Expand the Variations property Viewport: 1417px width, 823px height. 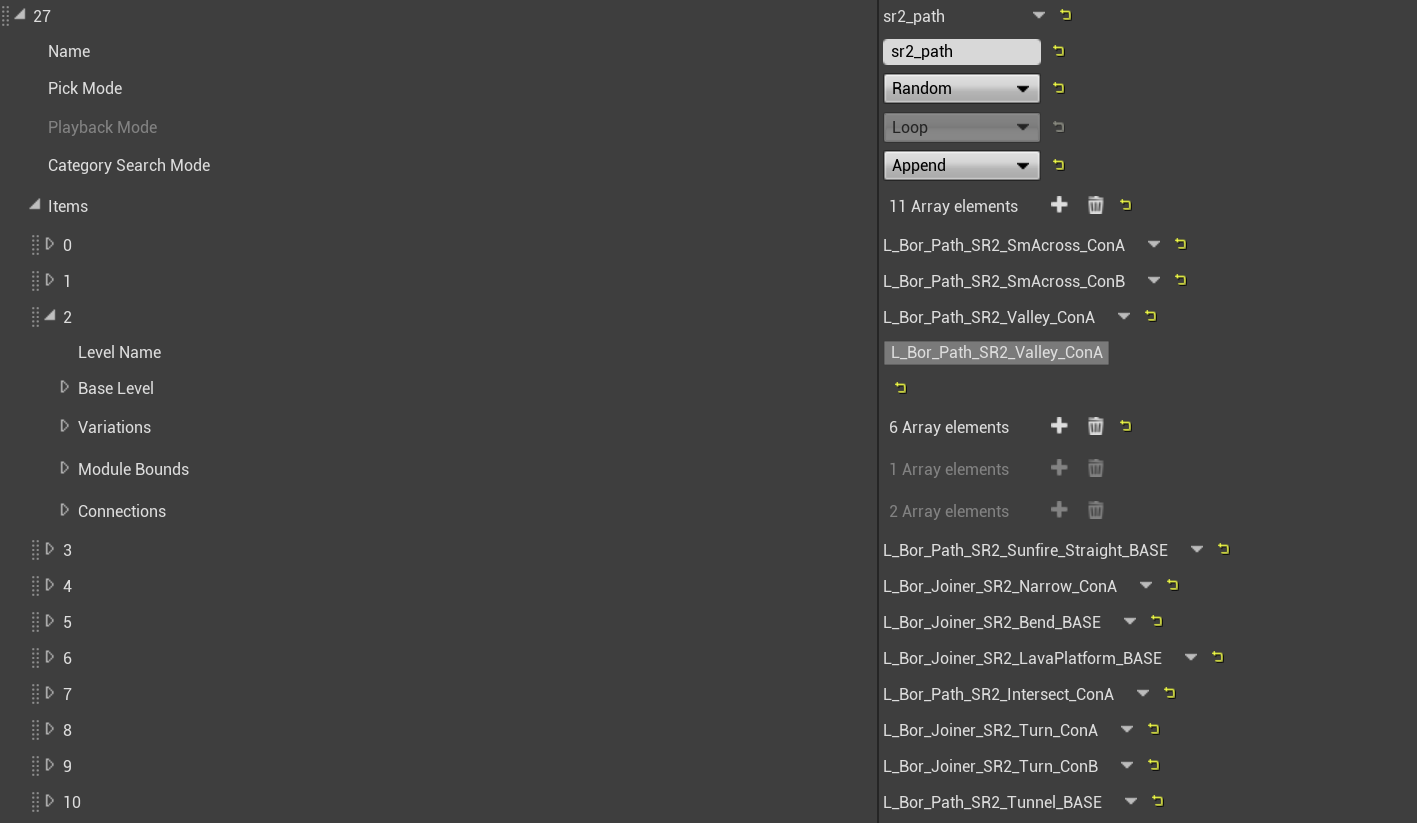[x=65, y=426]
